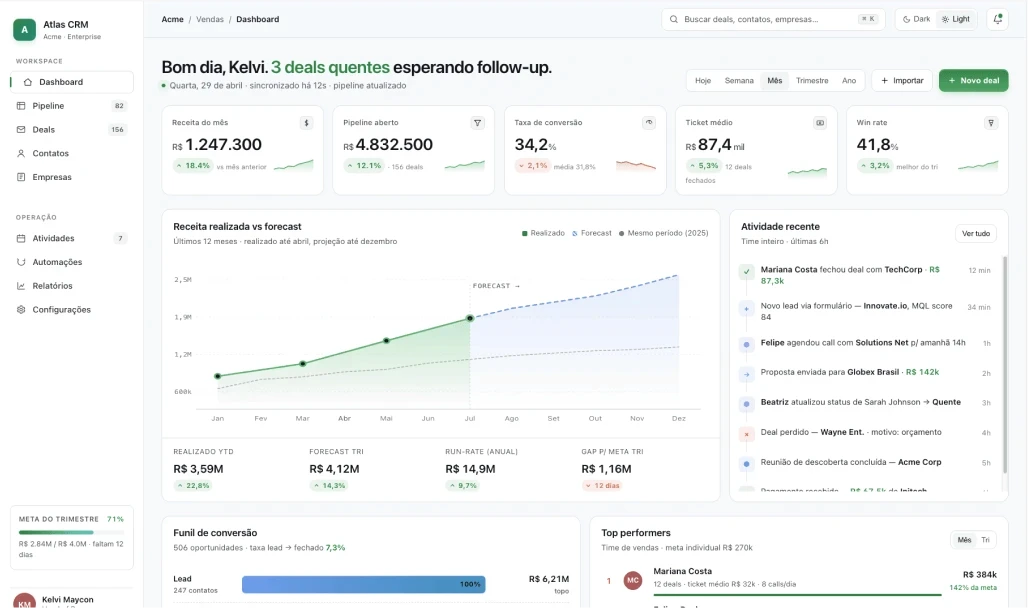Click the Acme breadcrumb link
The image size is (1028, 608).
pyautogui.click(x=172, y=19)
